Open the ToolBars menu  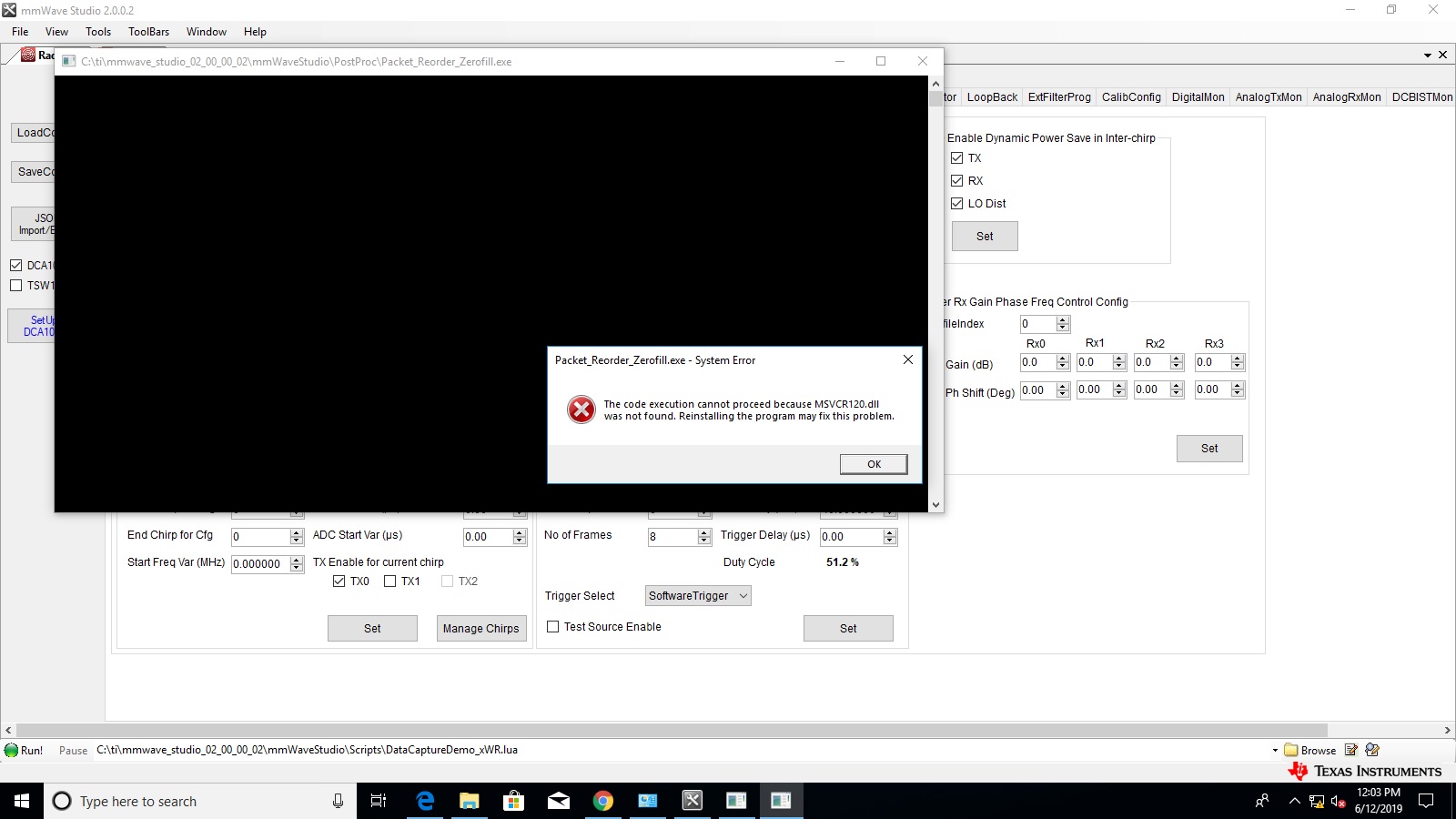[149, 32]
